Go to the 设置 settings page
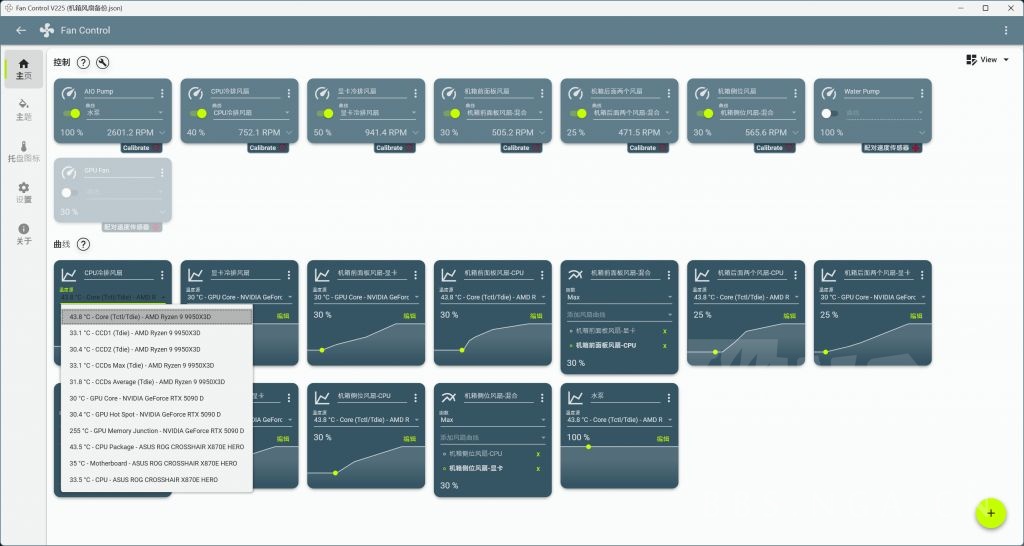 pos(24,193)
